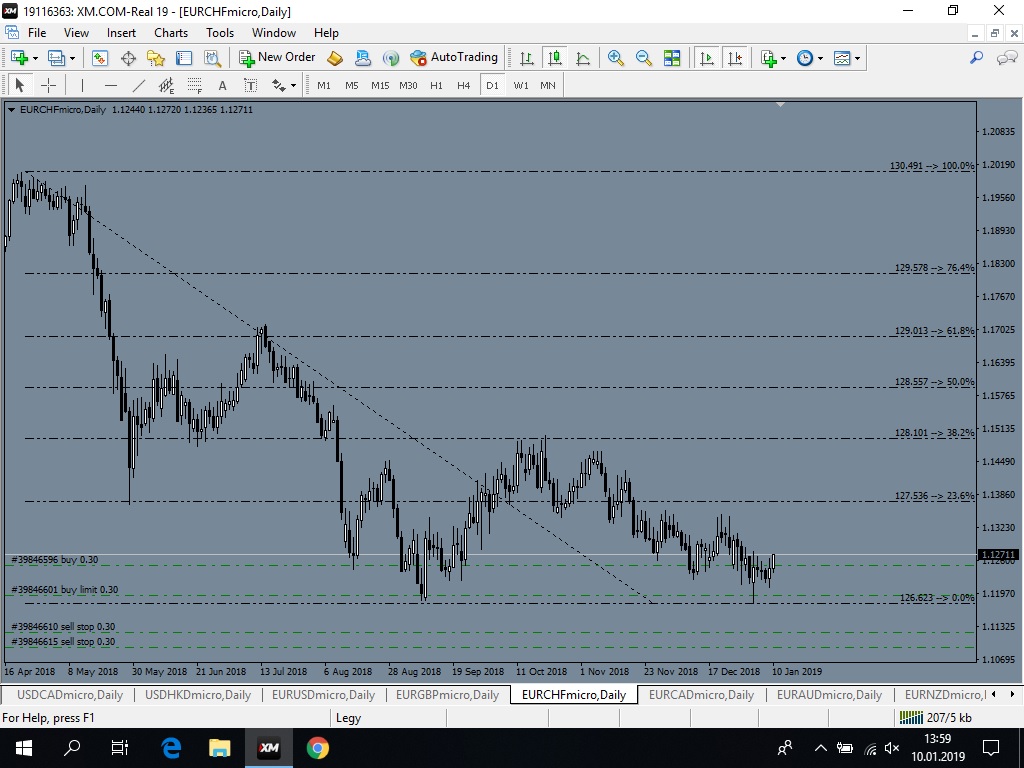The width and height of the screenshot is (1024, 768).
Task: Switch chart to Bar Chart mode
Action: 526,58
